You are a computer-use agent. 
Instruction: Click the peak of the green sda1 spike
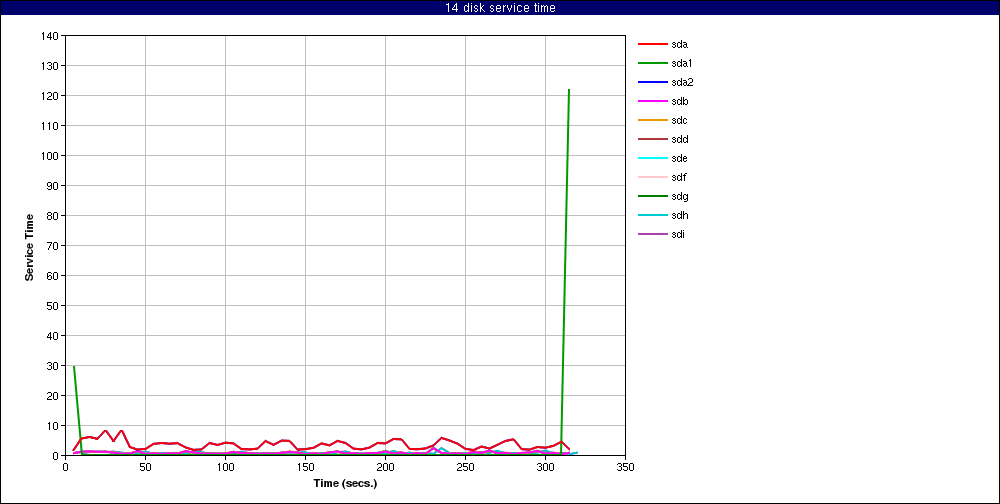[569, 90]
